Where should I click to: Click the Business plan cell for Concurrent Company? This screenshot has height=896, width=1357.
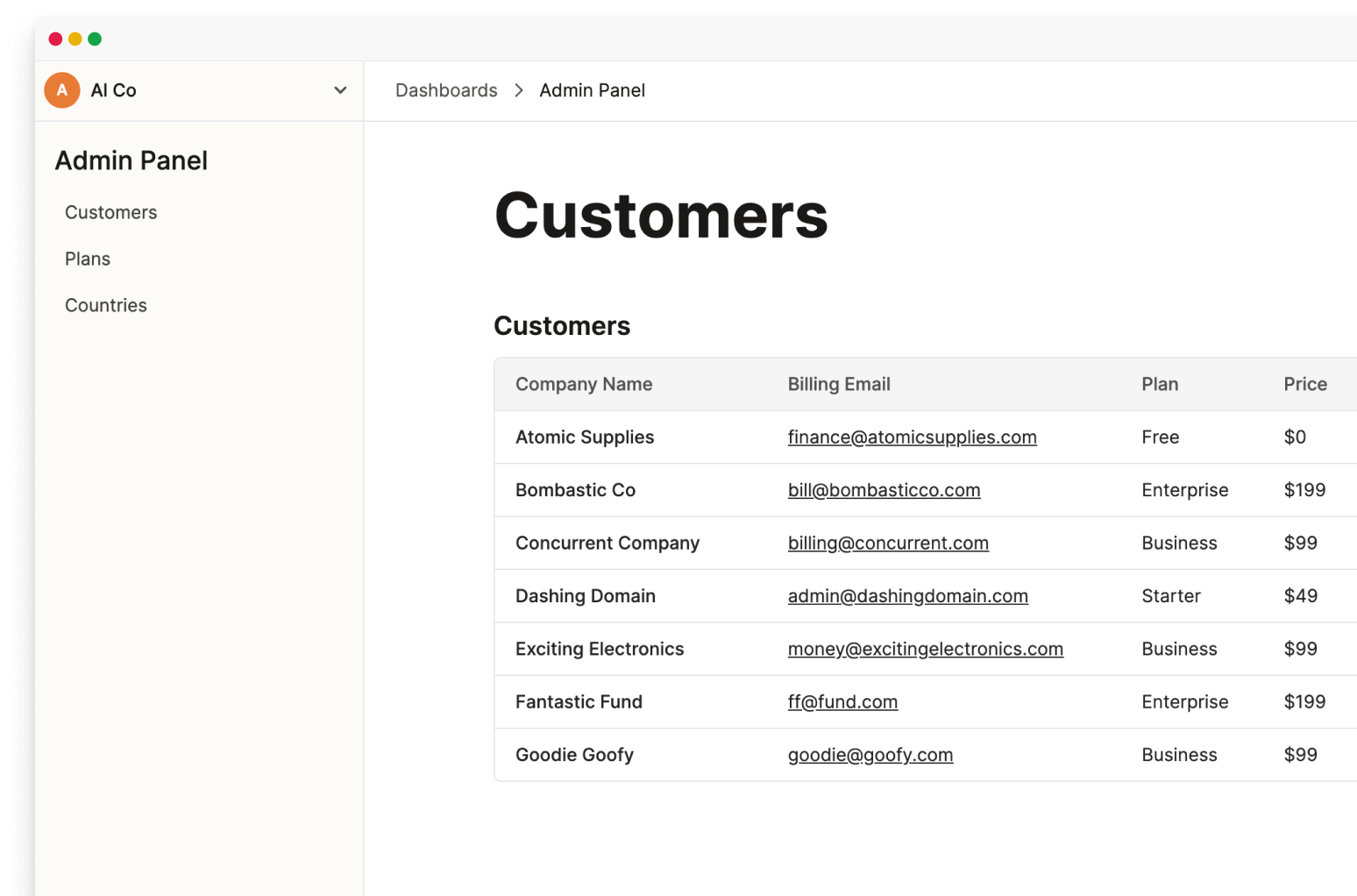coord(1179,543)
